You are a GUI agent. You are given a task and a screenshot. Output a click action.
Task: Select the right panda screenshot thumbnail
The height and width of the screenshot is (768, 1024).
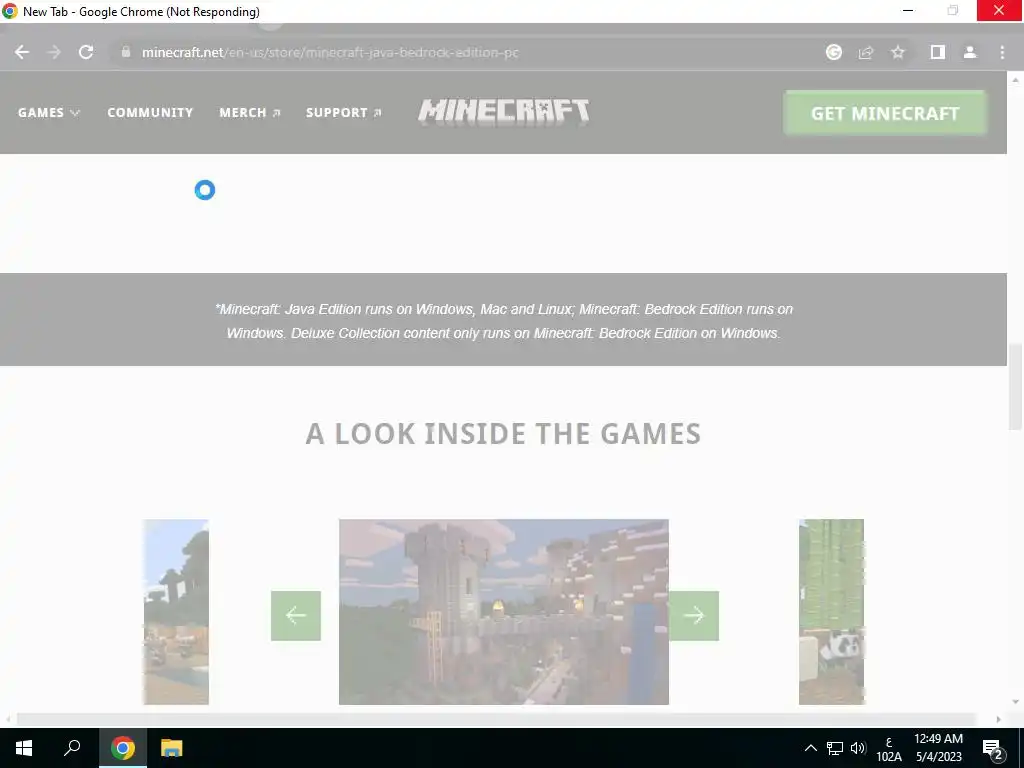[831, 611]
